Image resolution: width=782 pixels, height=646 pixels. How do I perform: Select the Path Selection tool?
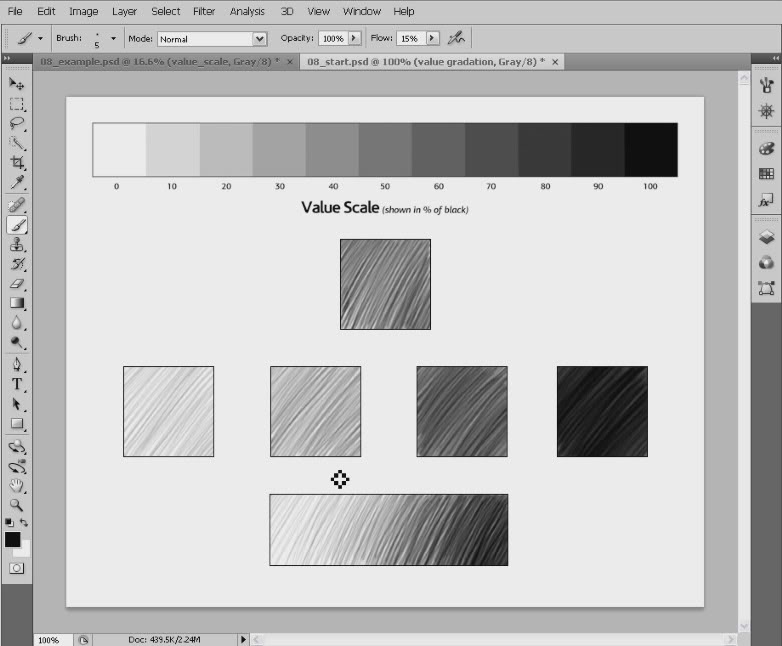click(16, 404)
